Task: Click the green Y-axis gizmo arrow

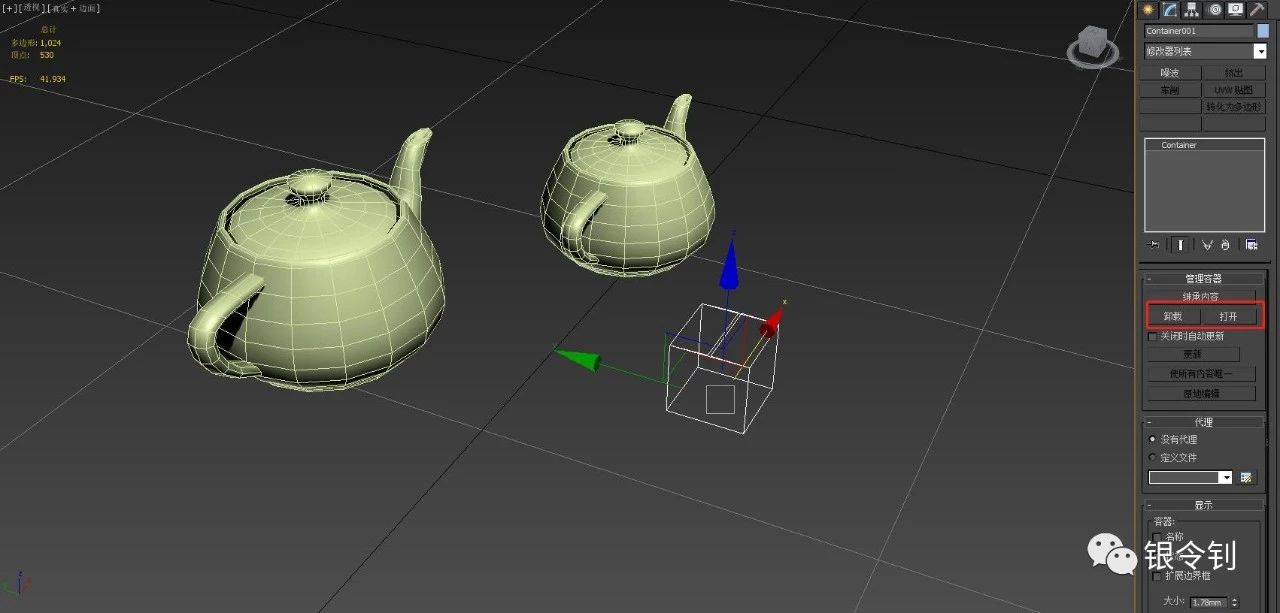Action: tap(579, 359)
